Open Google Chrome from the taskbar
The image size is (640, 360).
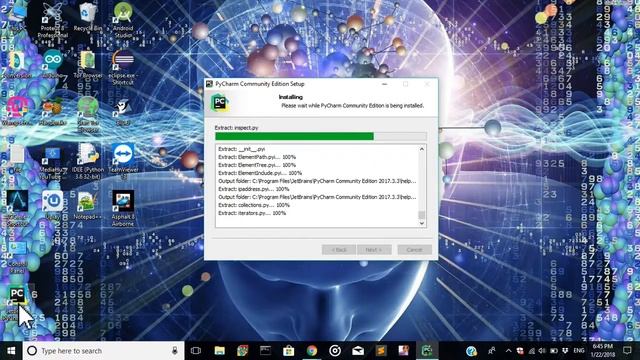pos(312,351)
